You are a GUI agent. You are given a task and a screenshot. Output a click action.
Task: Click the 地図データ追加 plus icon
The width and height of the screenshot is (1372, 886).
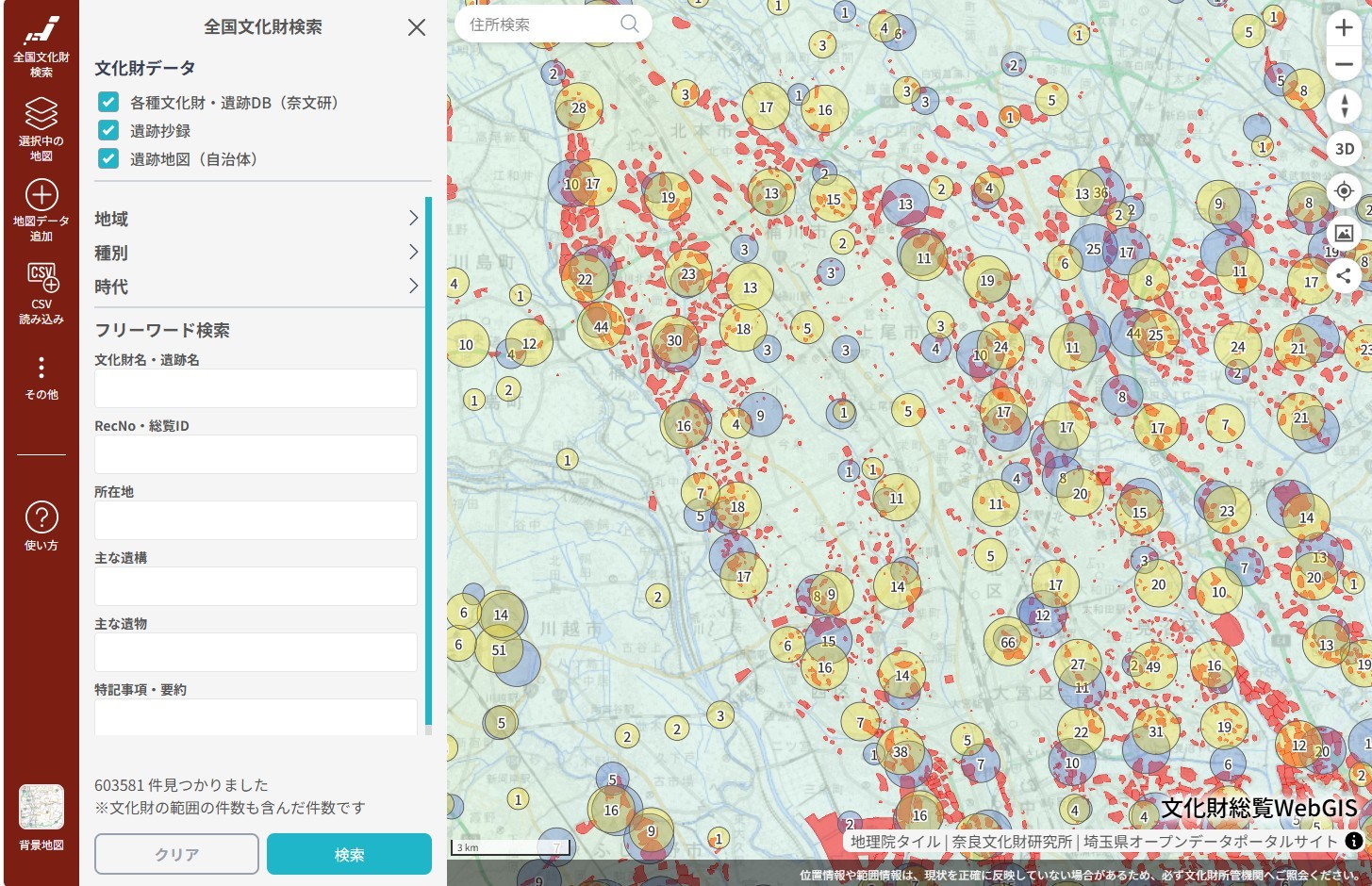pyautogui.click(x=41, y=195)
